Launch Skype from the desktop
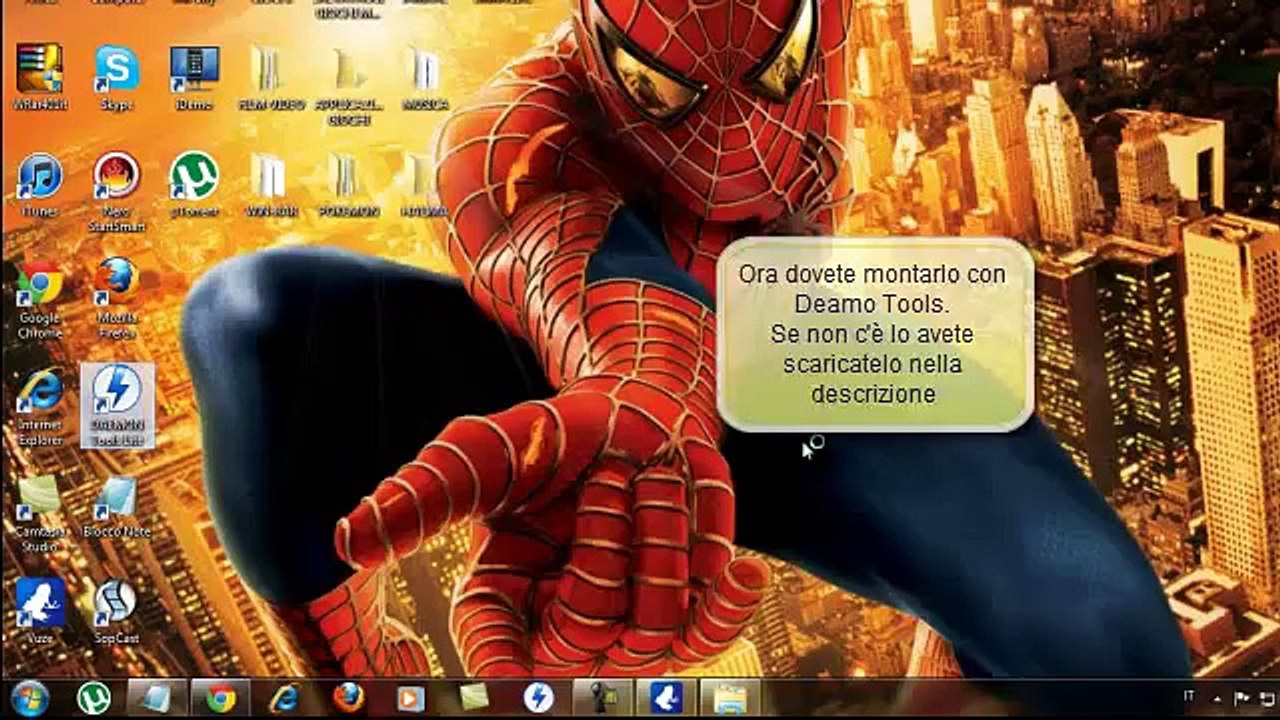Image resolution: width=1280 pixels, height=720 pixels. coord(117,77)
